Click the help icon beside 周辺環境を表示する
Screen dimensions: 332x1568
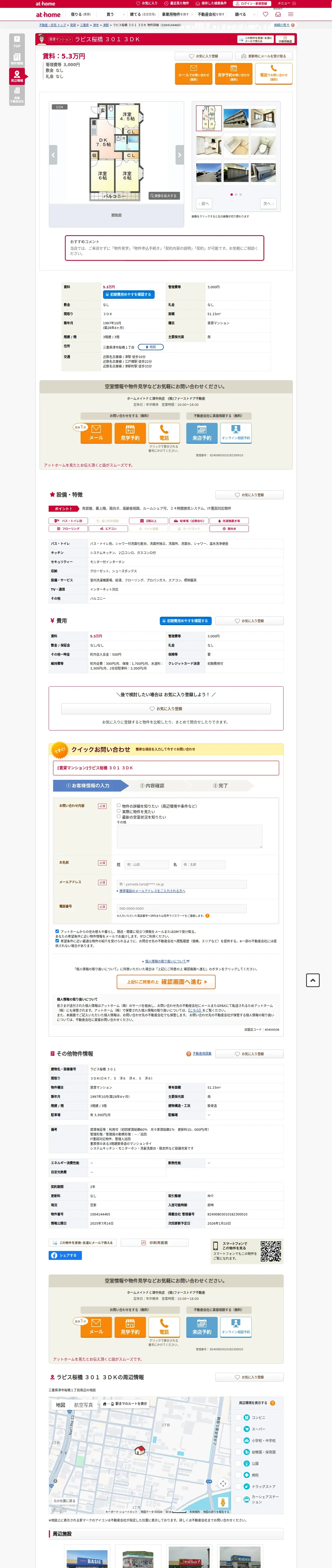click(272, 1403)
